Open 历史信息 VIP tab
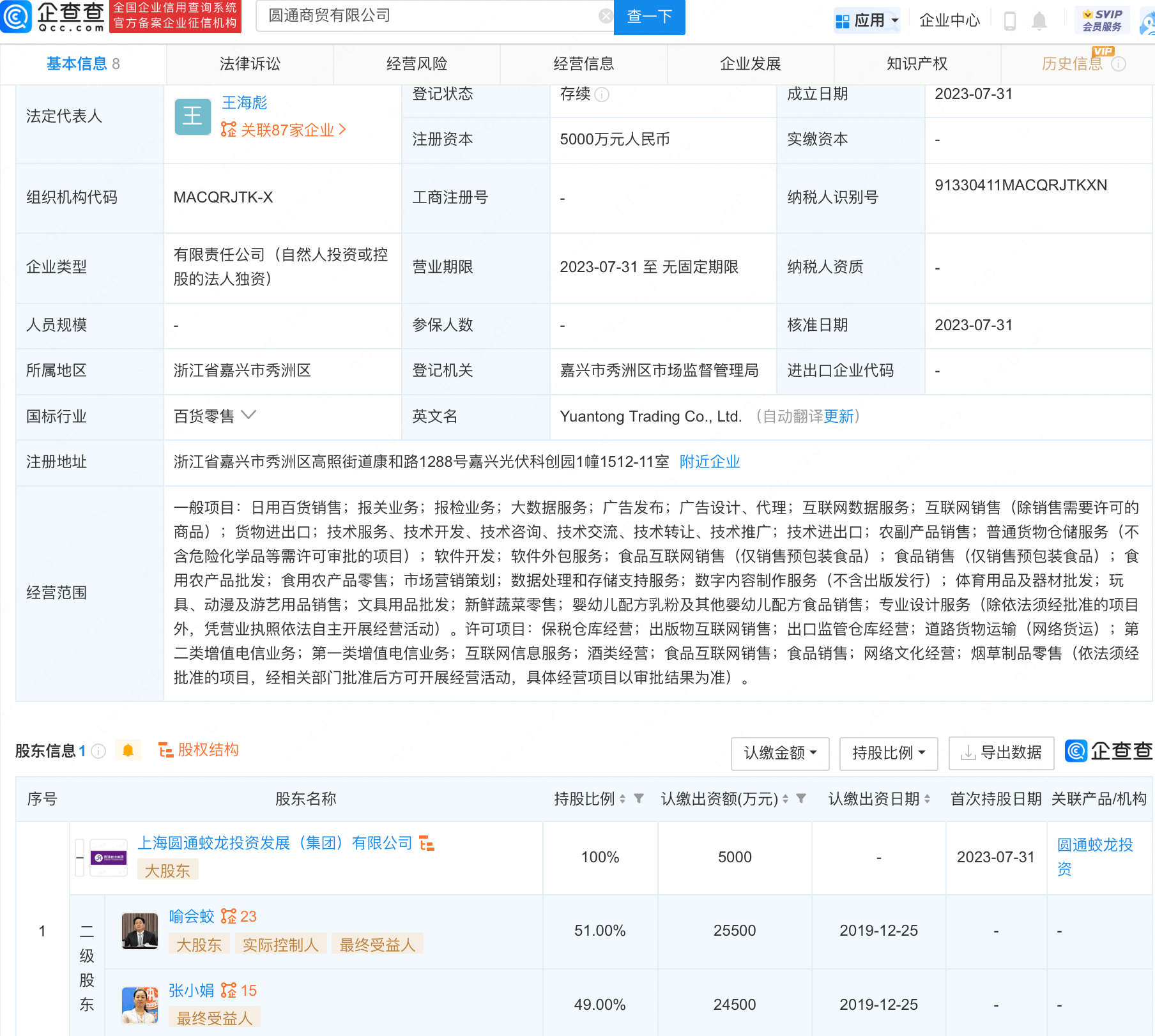 (1072, 64)
